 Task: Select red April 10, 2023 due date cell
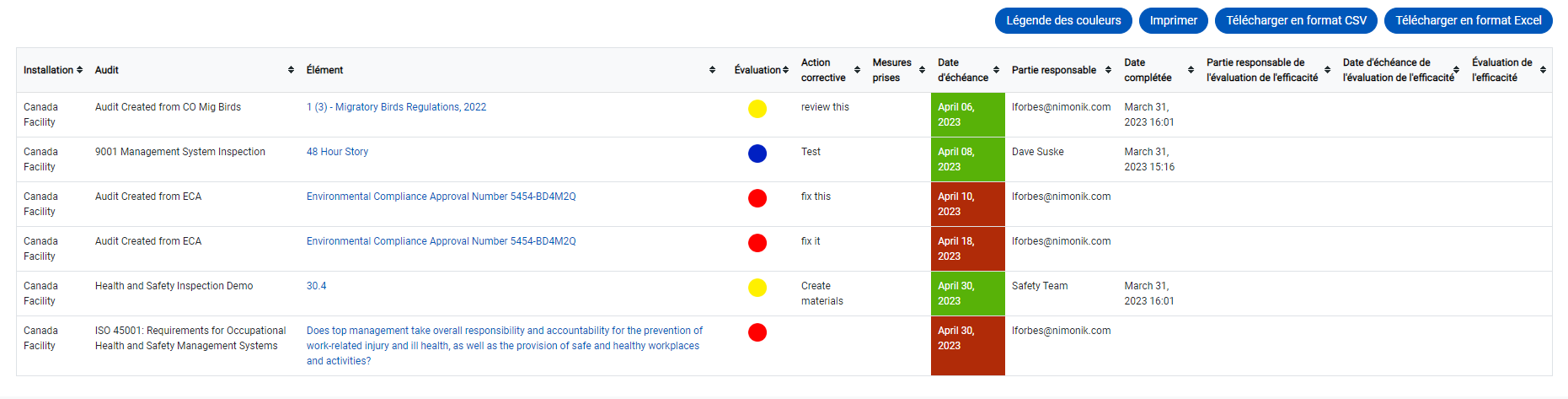968,204
